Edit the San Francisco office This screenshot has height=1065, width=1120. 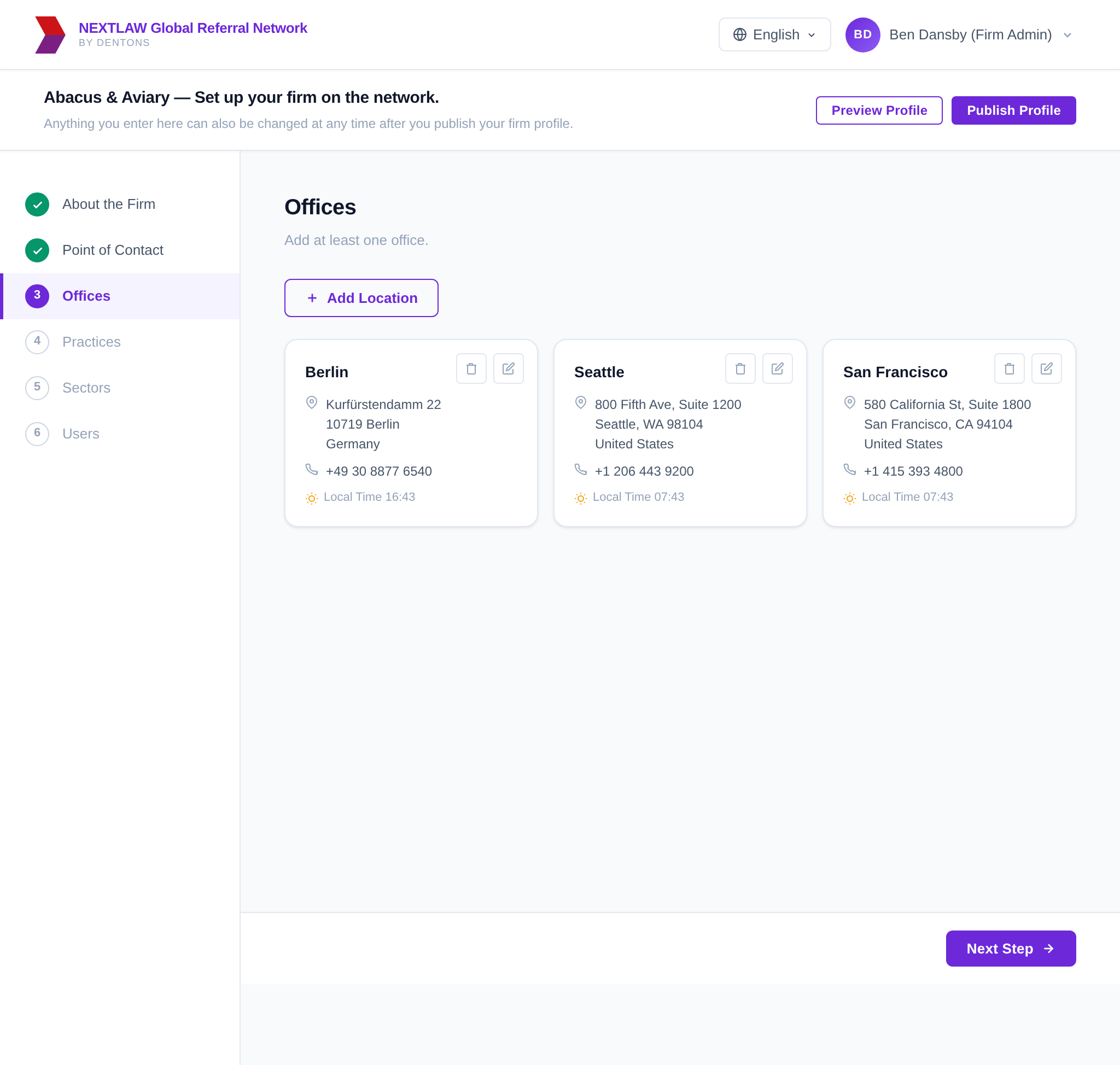pyautogui.click(x=1046, y=369)
